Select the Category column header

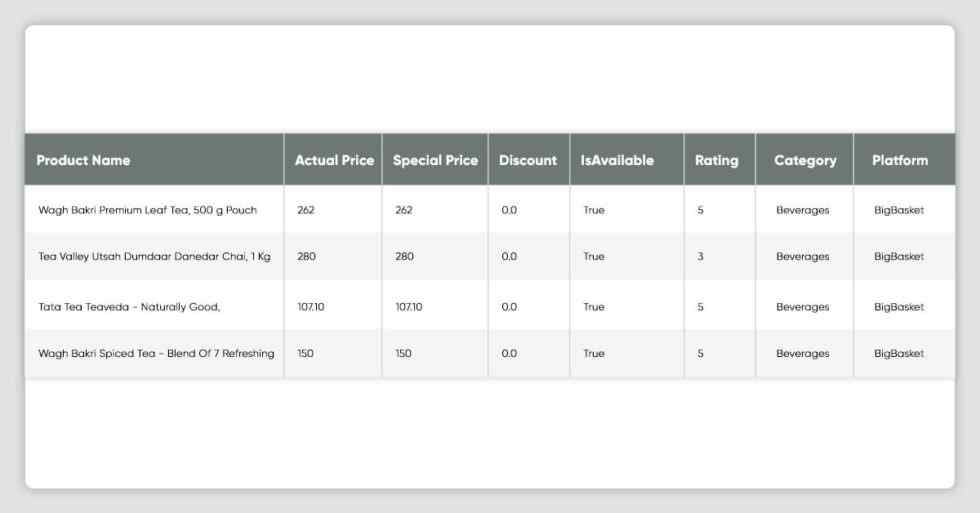click(x=805, y=161)
